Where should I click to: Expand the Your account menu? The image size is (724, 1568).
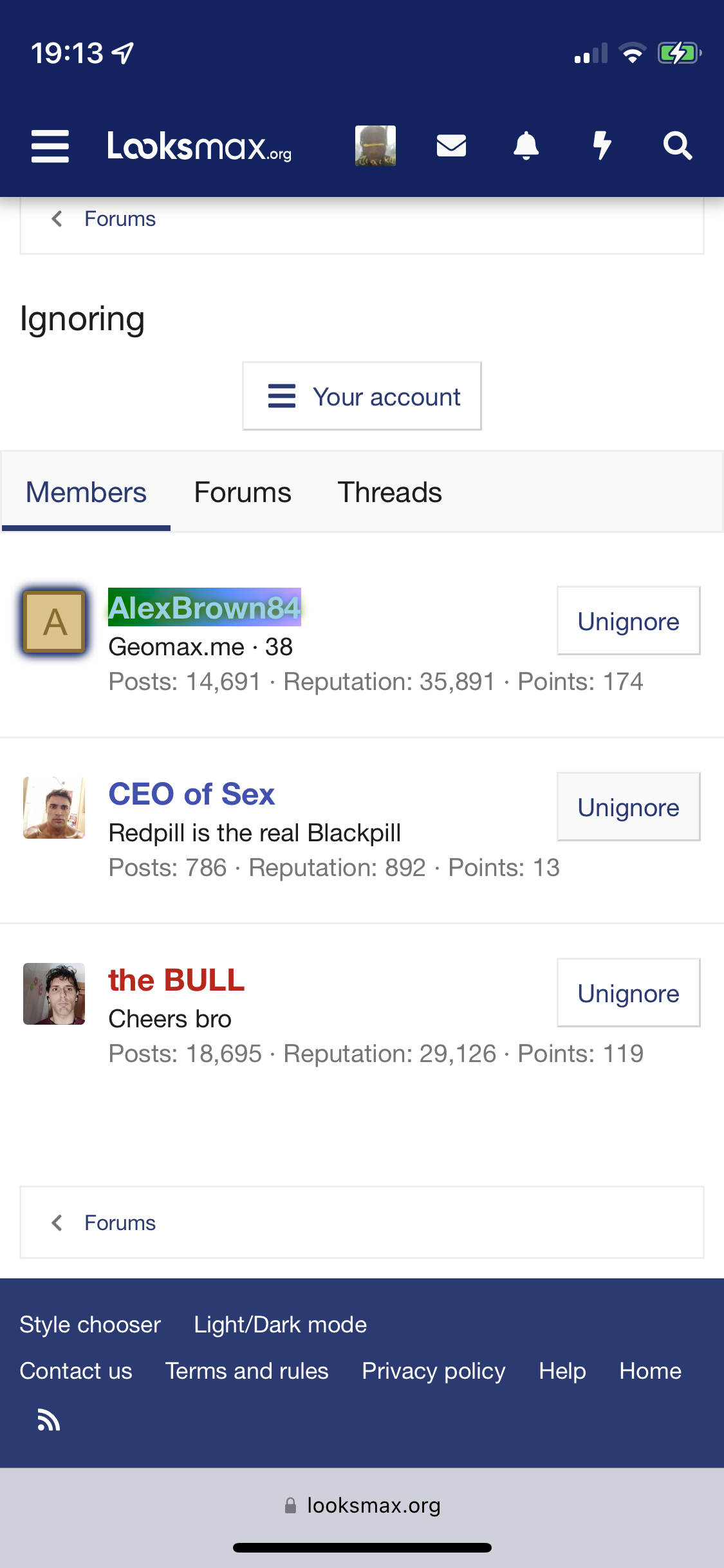[362, 396]
